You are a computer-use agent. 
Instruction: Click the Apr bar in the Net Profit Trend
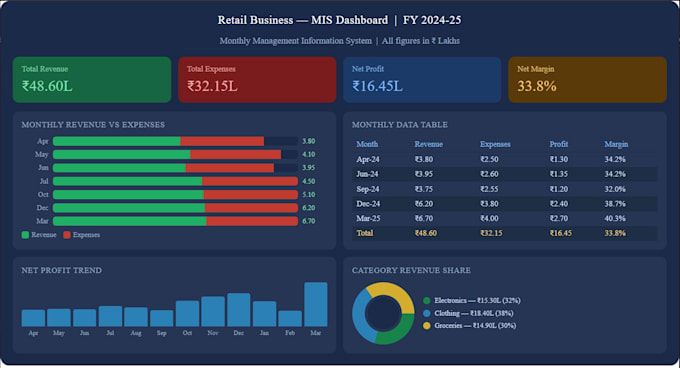point(33,318)
